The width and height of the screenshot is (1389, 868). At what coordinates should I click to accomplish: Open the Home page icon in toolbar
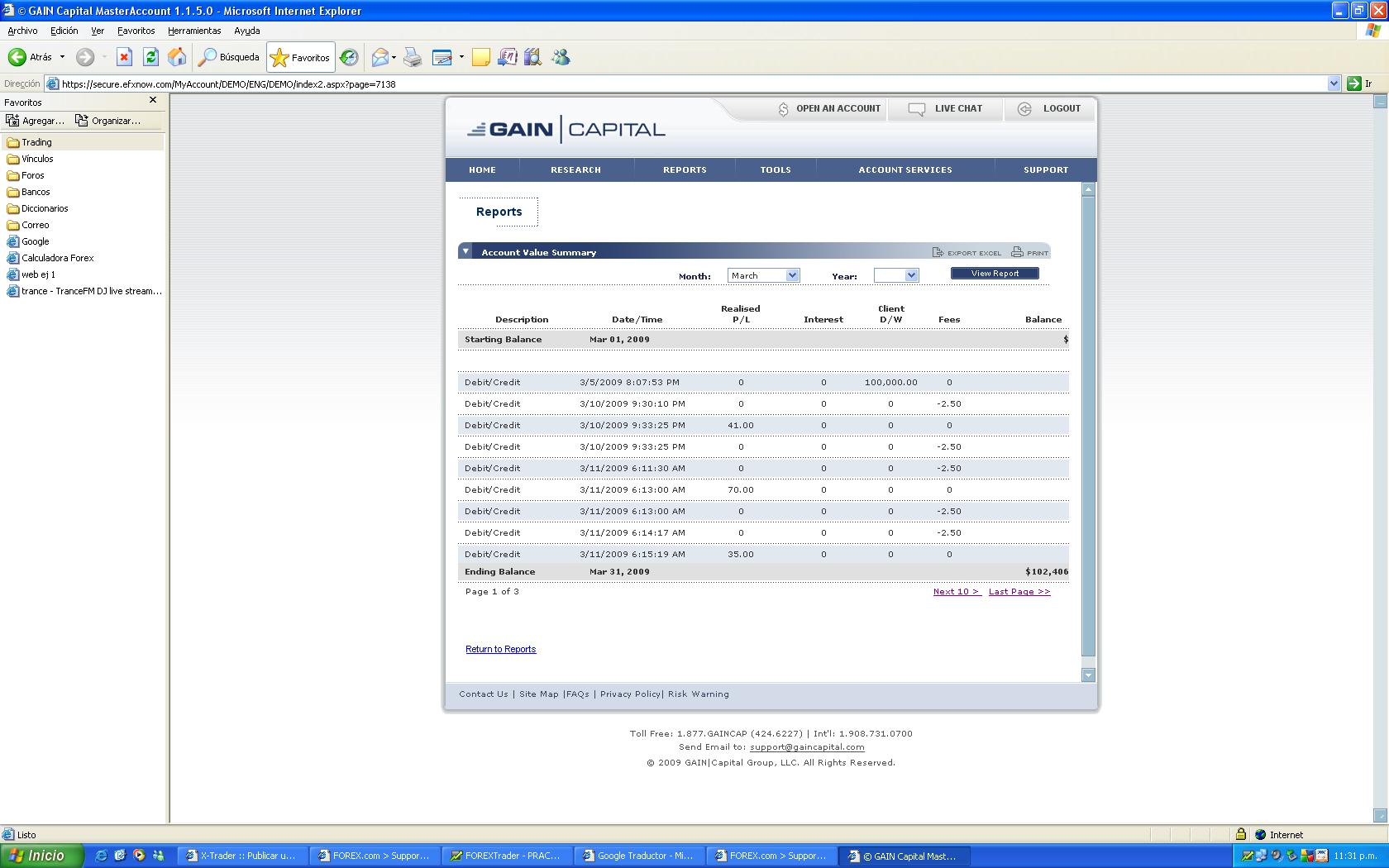pos(177,57)
